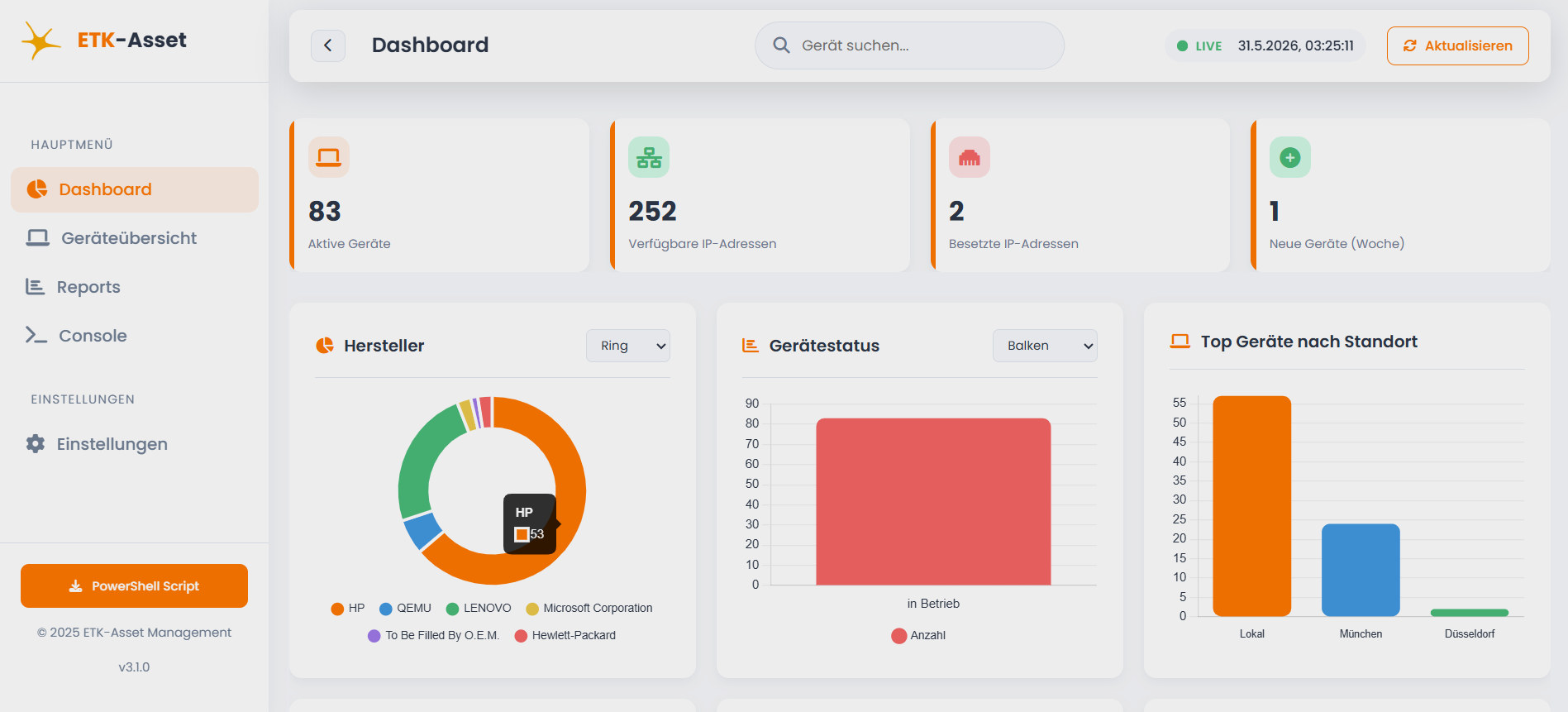Open Geräteübersicht from the sidebar
The height and width of the screenshot is (712, 1568).
135,238
